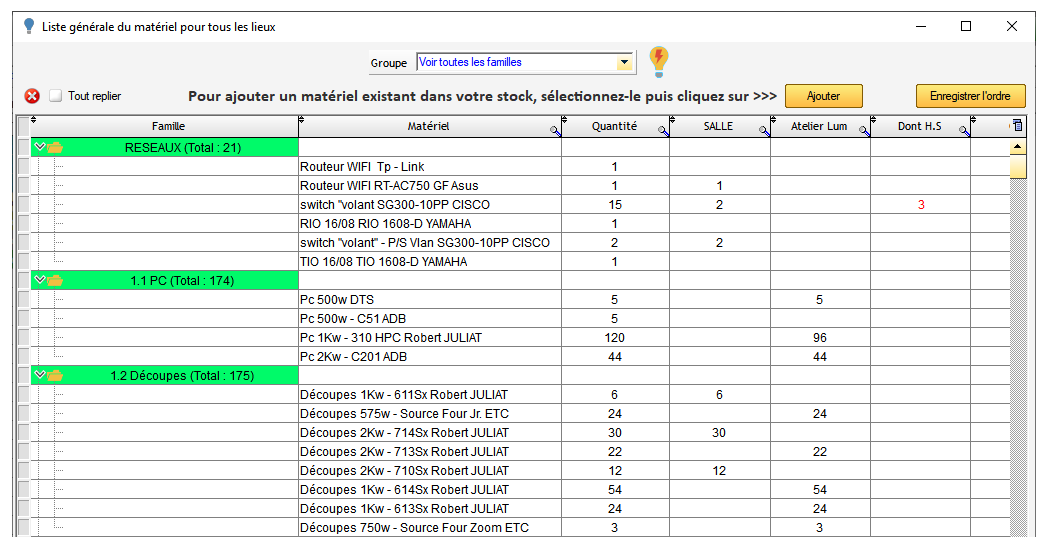
Task: Click Atelier Lum value 96
Action: [x=819, y=338]
